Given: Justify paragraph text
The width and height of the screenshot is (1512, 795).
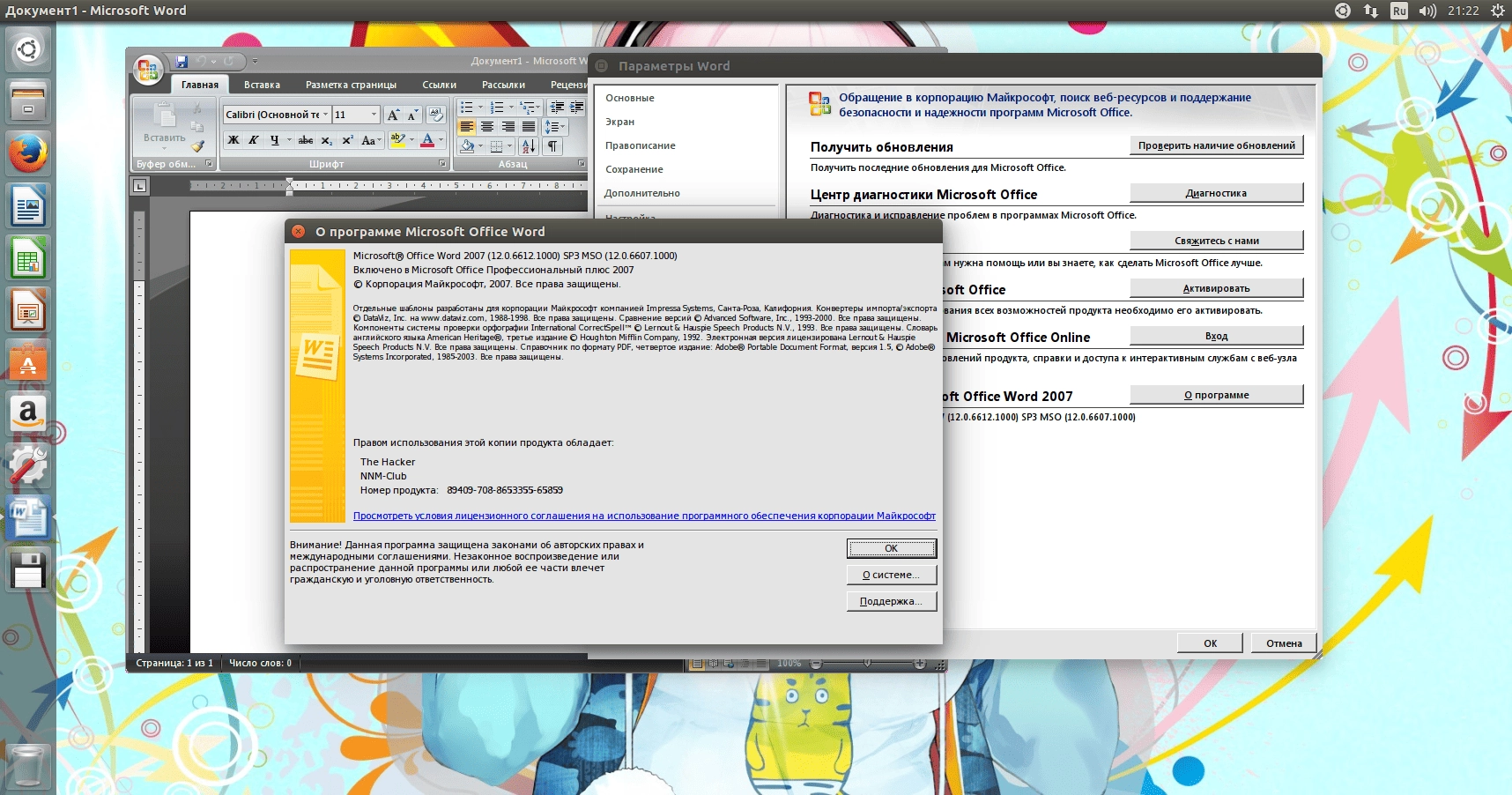Looking at the screenshot, I should 529,127.
